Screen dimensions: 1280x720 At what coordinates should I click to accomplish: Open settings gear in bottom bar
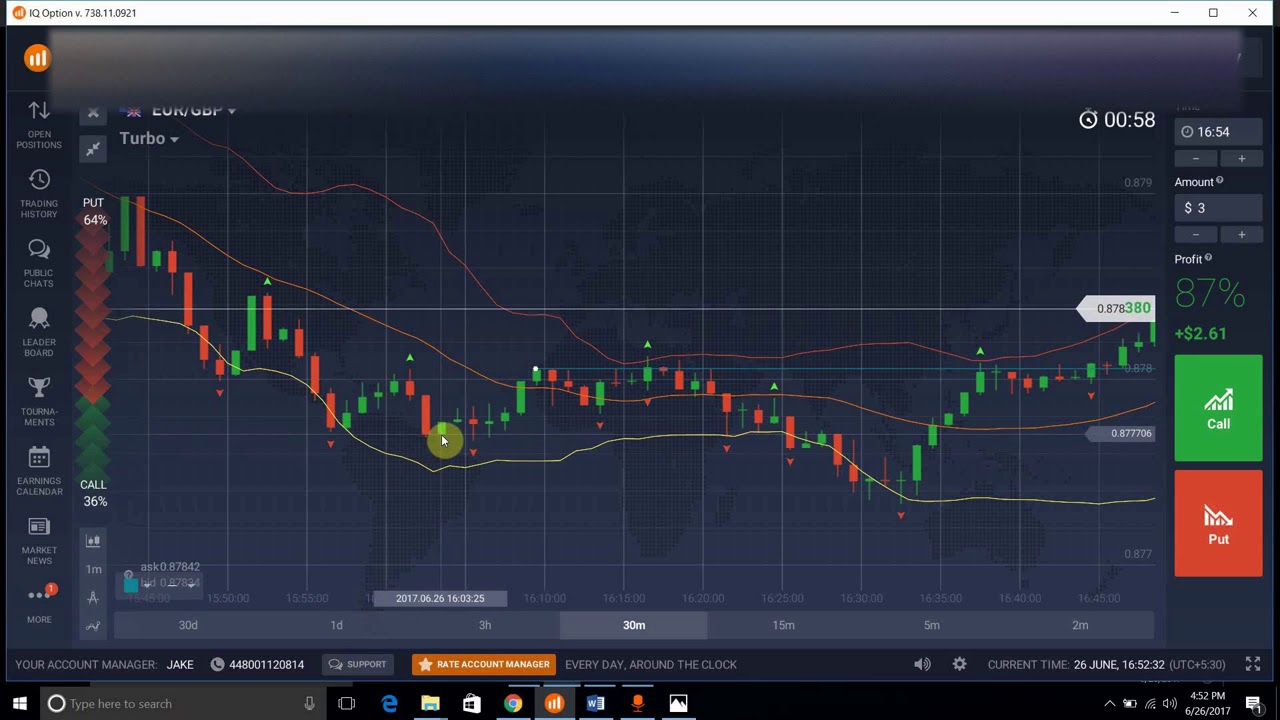[959, 664]
